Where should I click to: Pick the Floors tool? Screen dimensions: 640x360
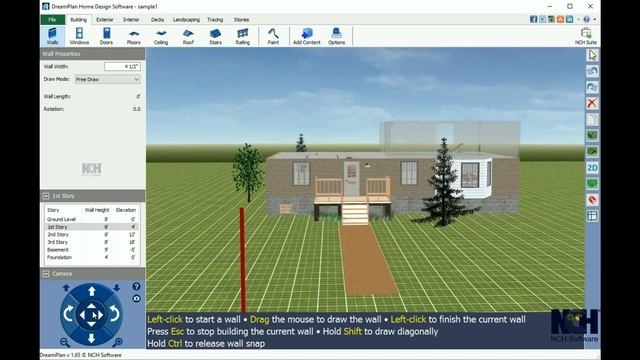tap(133, 36)
